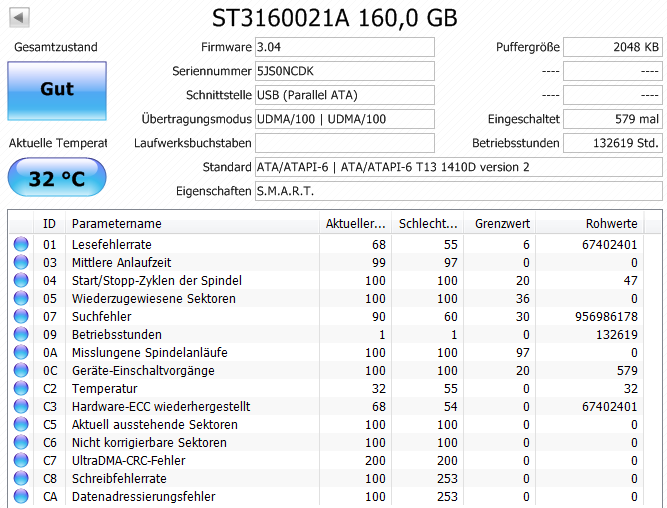
Task: Click Grenzwert 97 for Misslungene Spindelanläufe
Action: [522, 353]
